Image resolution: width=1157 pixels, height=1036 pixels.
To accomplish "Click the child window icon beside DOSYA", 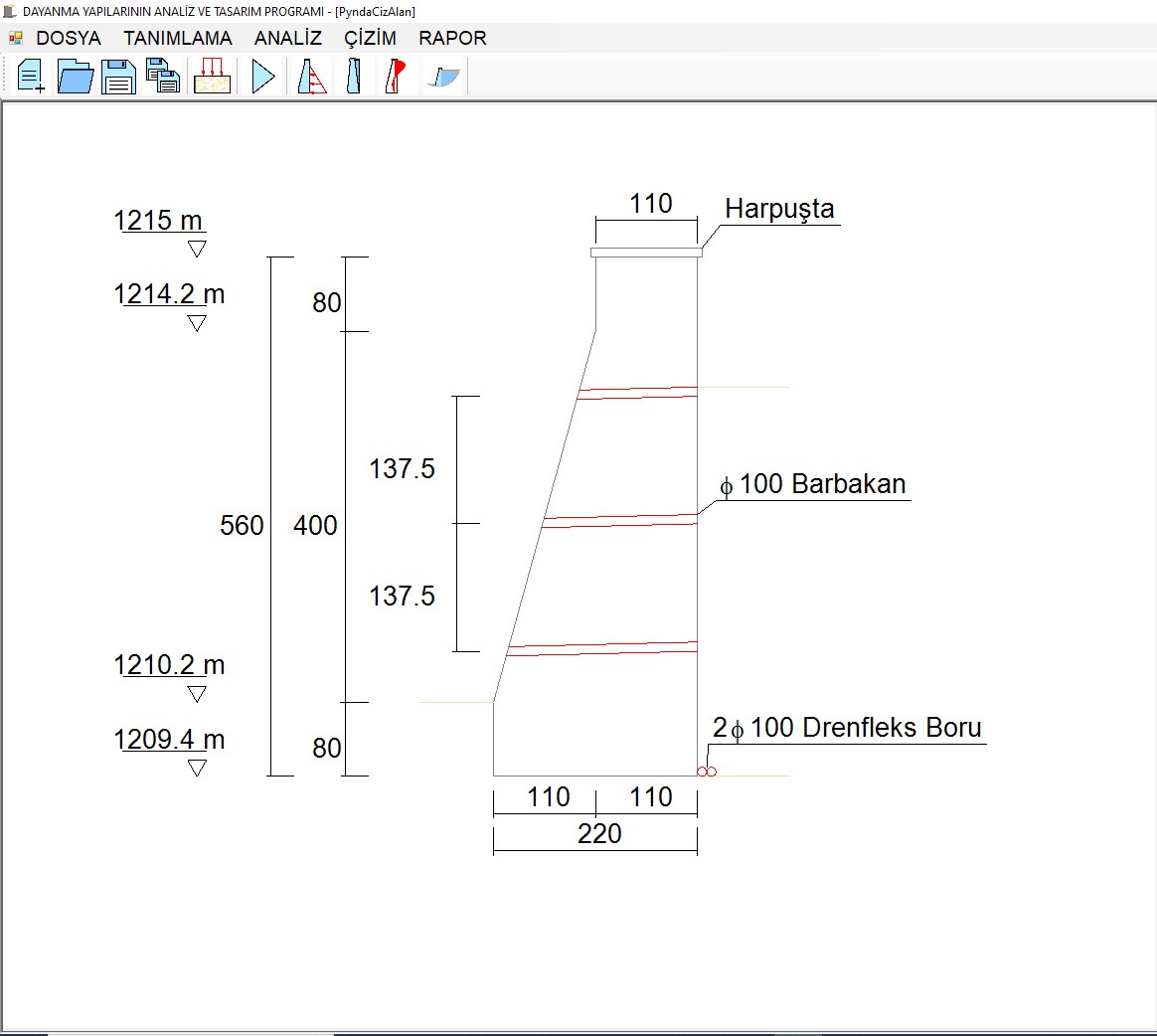I will 15,38.
